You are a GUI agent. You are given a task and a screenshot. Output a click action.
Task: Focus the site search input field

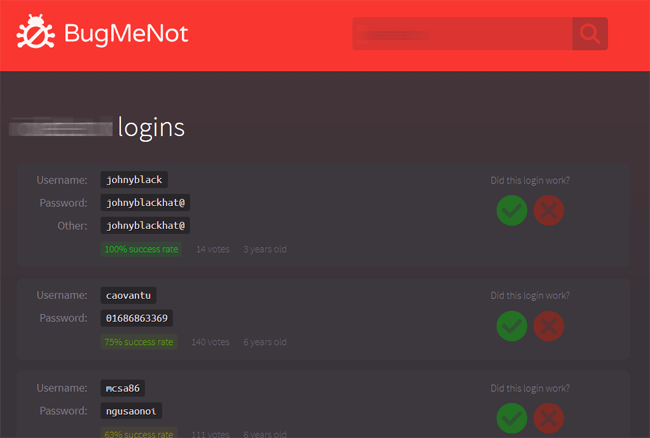[x=462, y=34]
